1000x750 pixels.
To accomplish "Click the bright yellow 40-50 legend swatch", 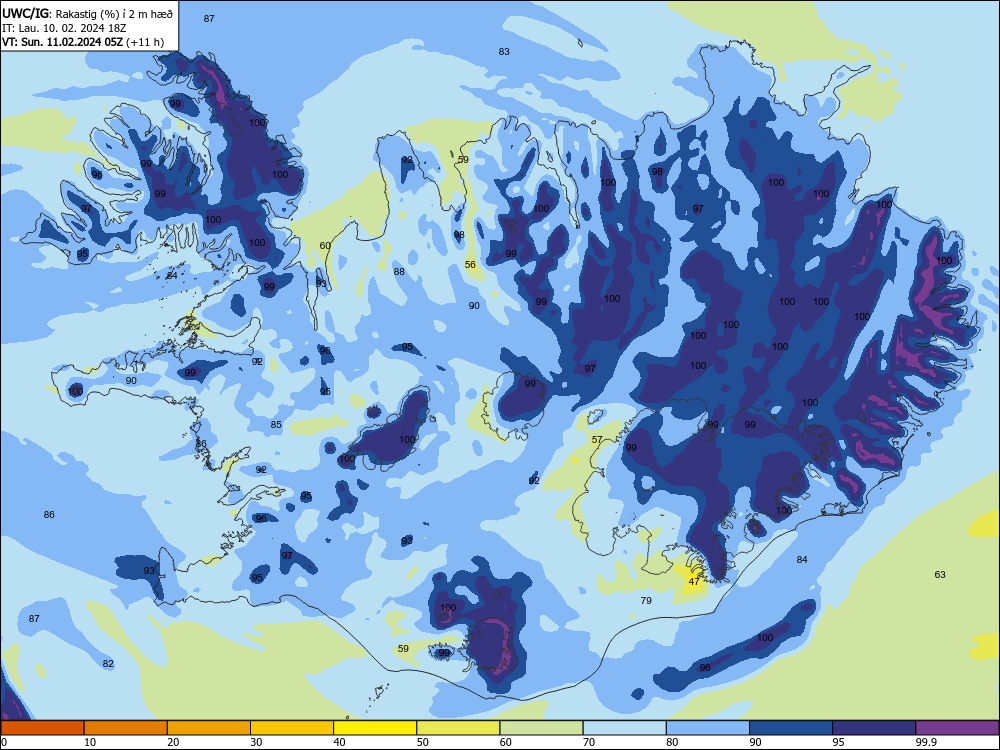I will 375,728.
